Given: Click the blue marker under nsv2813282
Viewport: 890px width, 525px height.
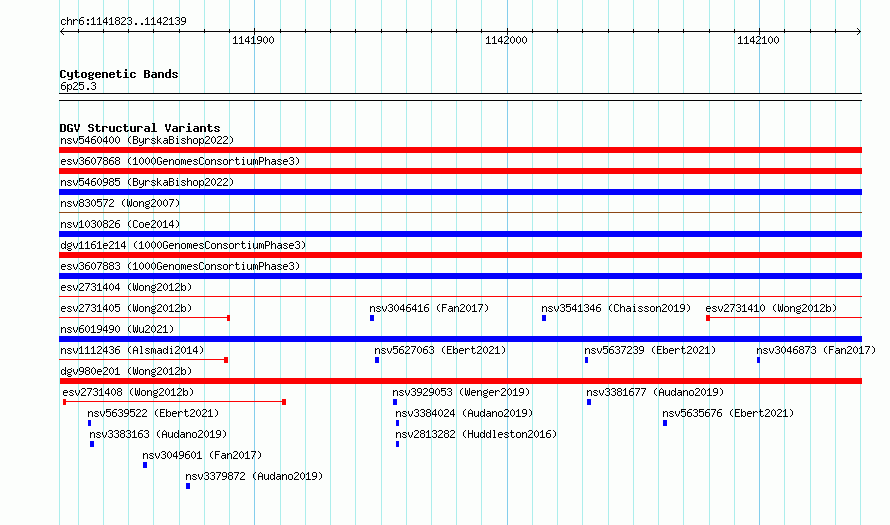Looking at the screenshot, I should [397, 444].
